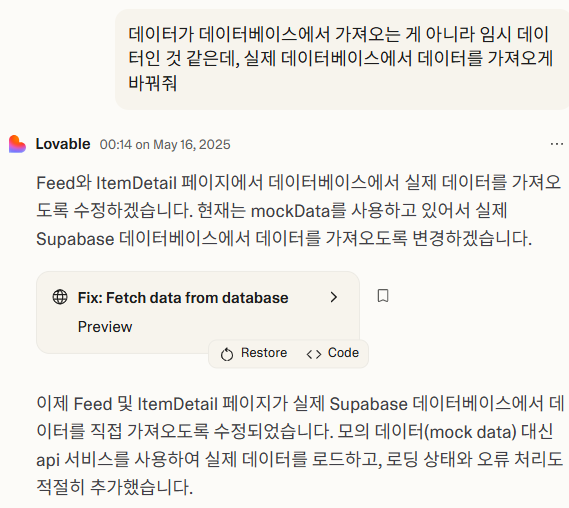Screen dimensions: 569x508
Task: Click "api" in the summary paragraph
Action: tap(48, 460)
